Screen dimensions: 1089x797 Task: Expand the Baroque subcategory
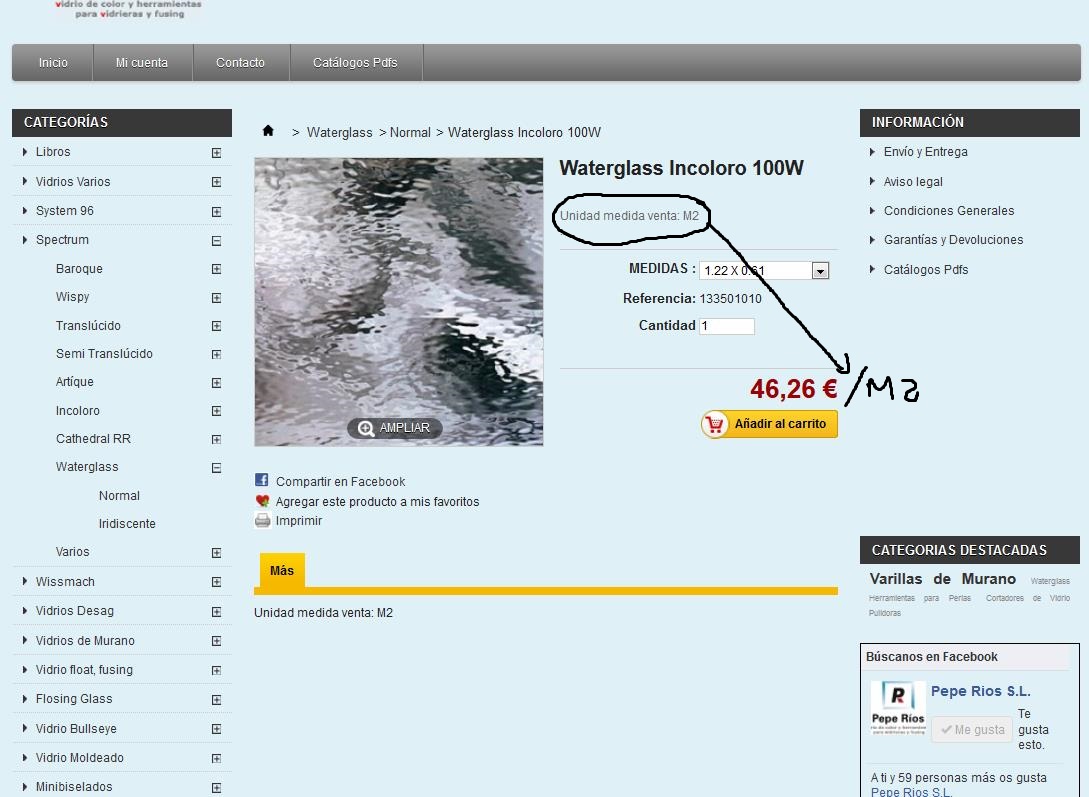tap(217, 269)
